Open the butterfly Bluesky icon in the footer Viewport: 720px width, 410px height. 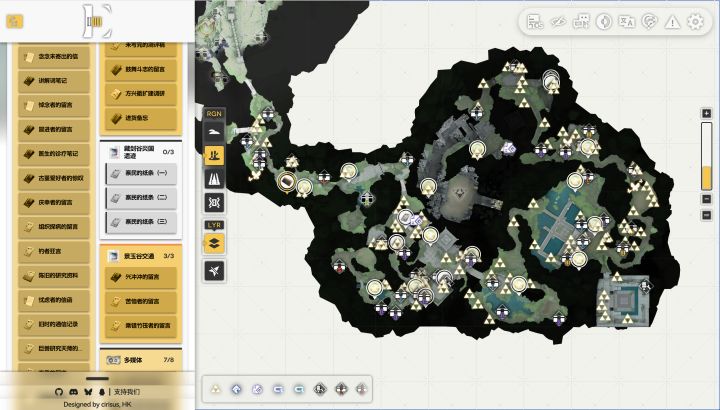click(x=88, y=392)
